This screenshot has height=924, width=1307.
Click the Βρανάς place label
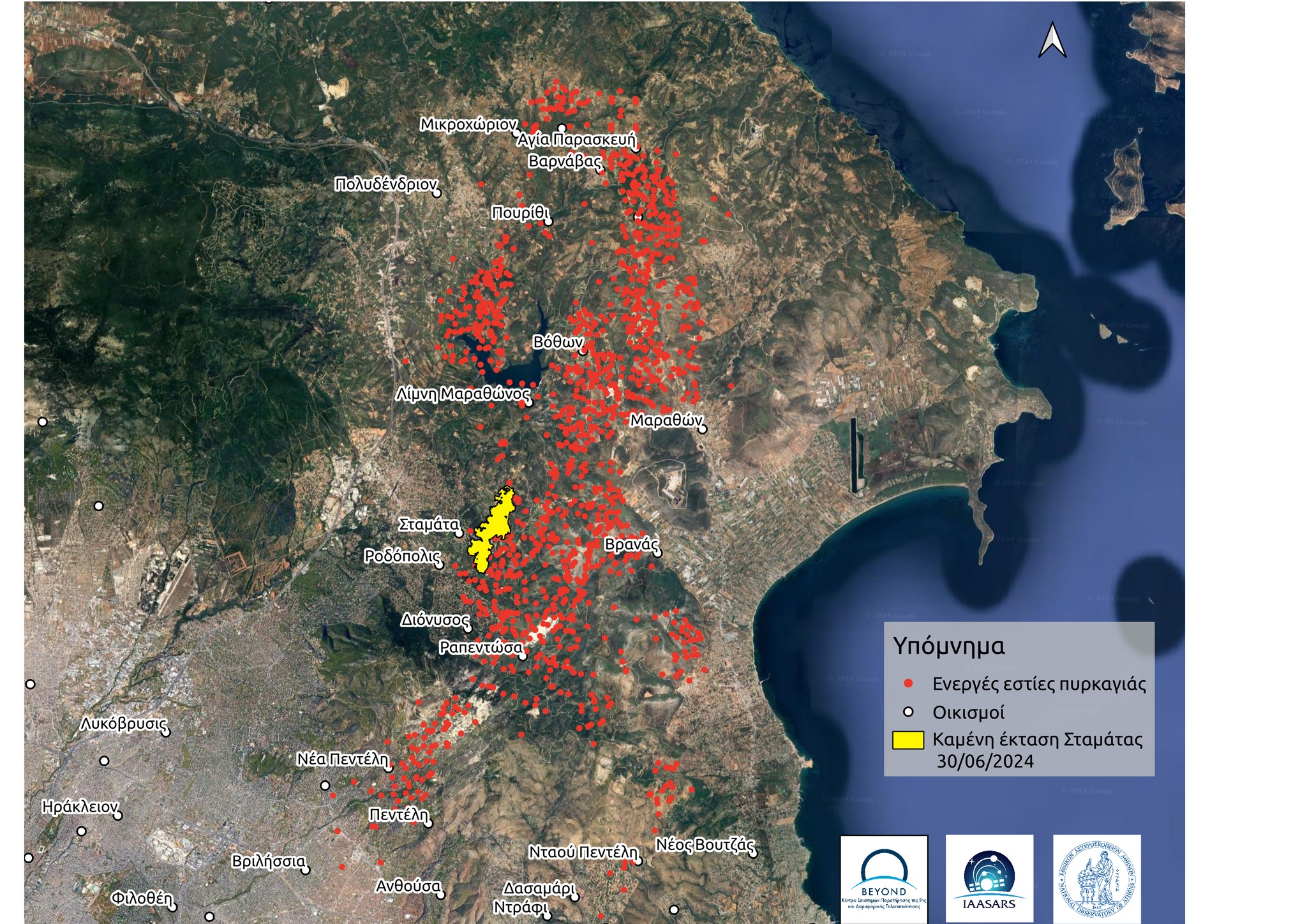pyautogui.click(x=632, y=544)
